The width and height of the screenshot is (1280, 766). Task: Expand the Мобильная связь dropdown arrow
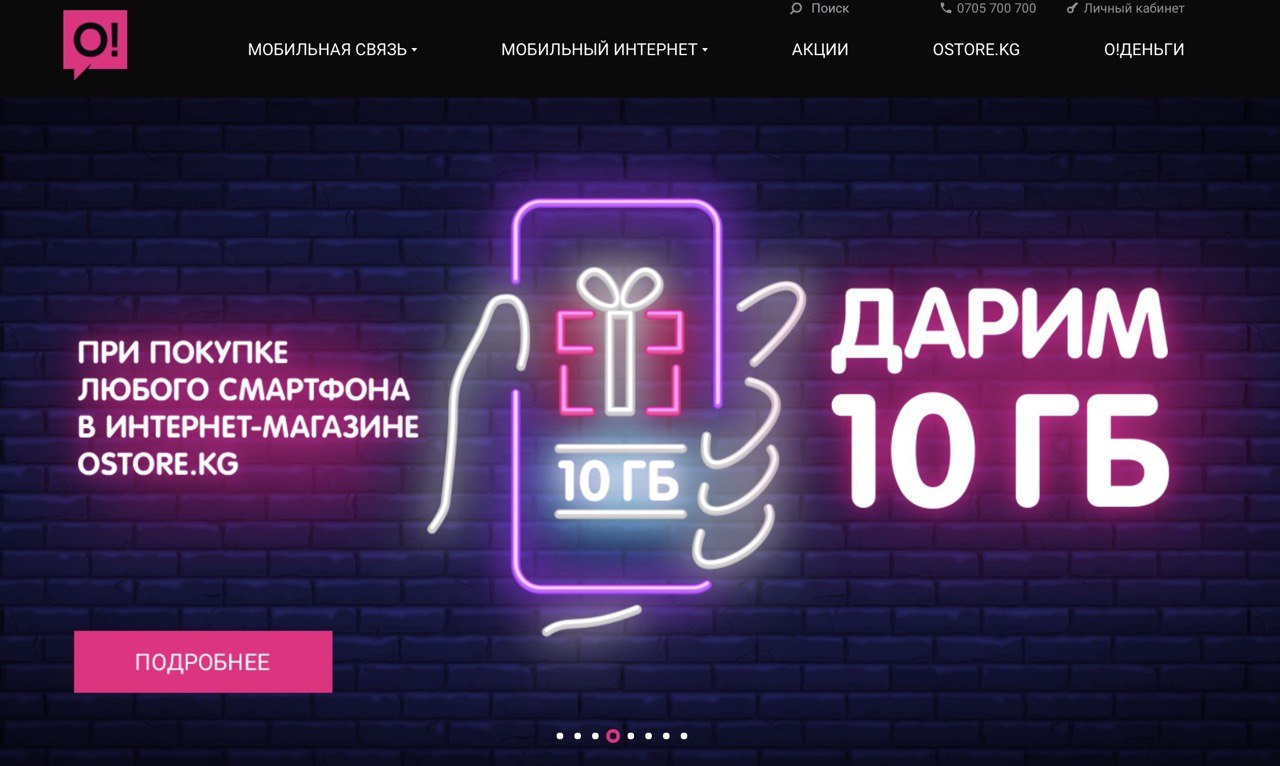tap(414, 50)
